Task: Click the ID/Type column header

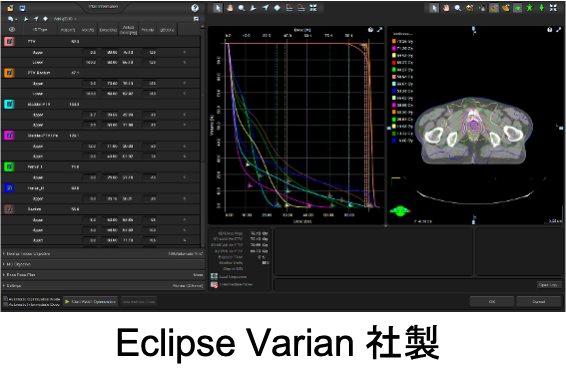Action: coord(40,30)
